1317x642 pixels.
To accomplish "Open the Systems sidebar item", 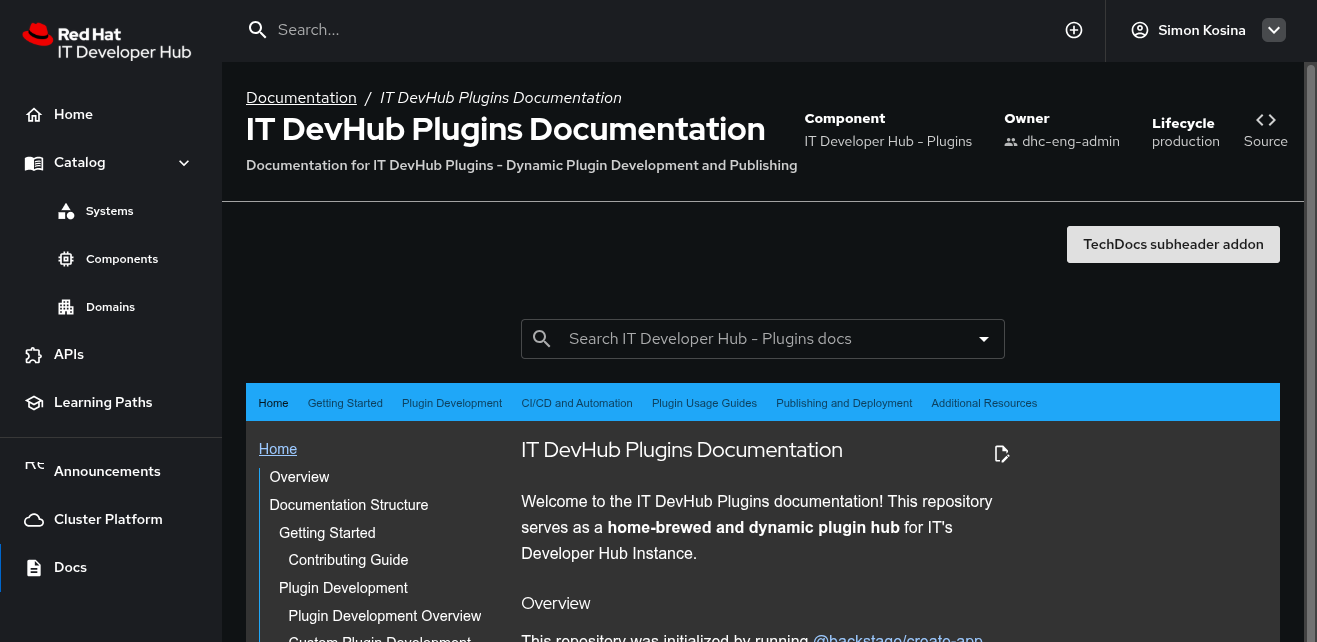I will coord(111,211).
